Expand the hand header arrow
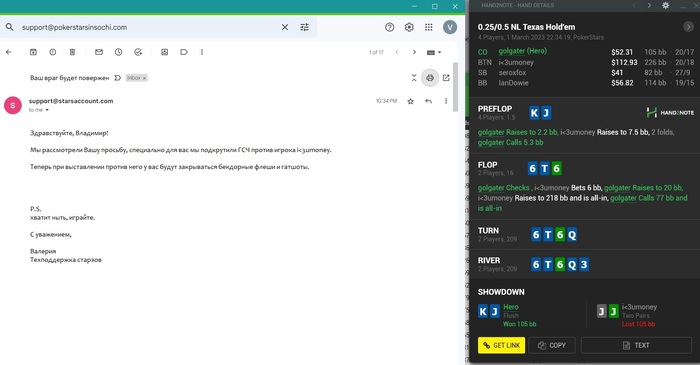 point(688,27)
